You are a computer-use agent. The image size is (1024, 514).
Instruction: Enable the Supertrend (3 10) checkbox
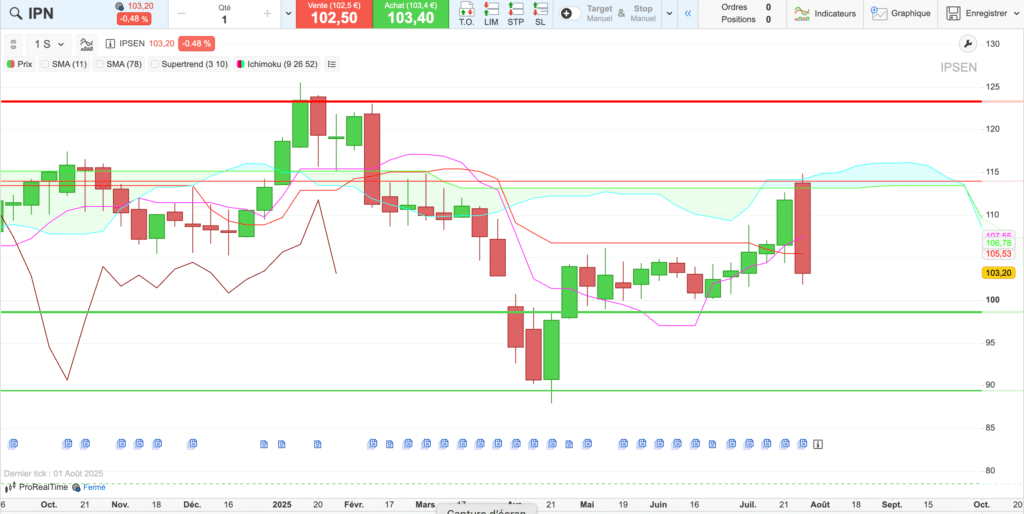[154, 64]
